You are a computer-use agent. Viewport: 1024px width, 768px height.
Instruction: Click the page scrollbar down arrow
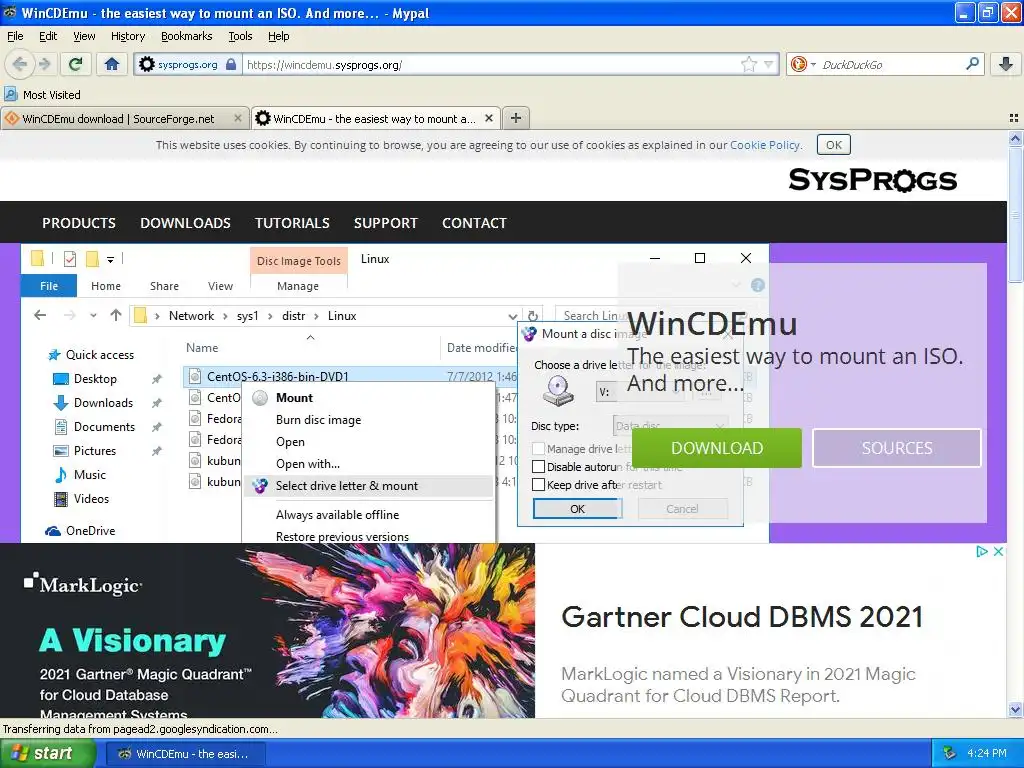click(1015, 709)
